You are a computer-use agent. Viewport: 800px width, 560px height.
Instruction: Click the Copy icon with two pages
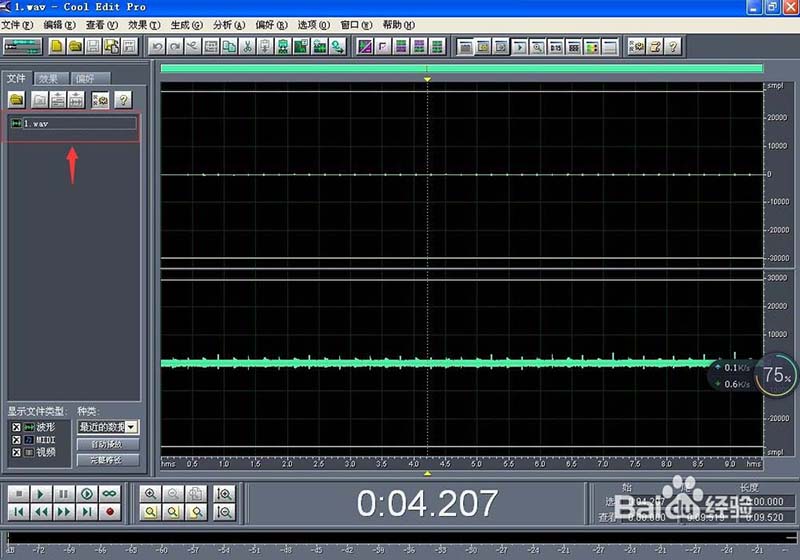tap(230, 47)
